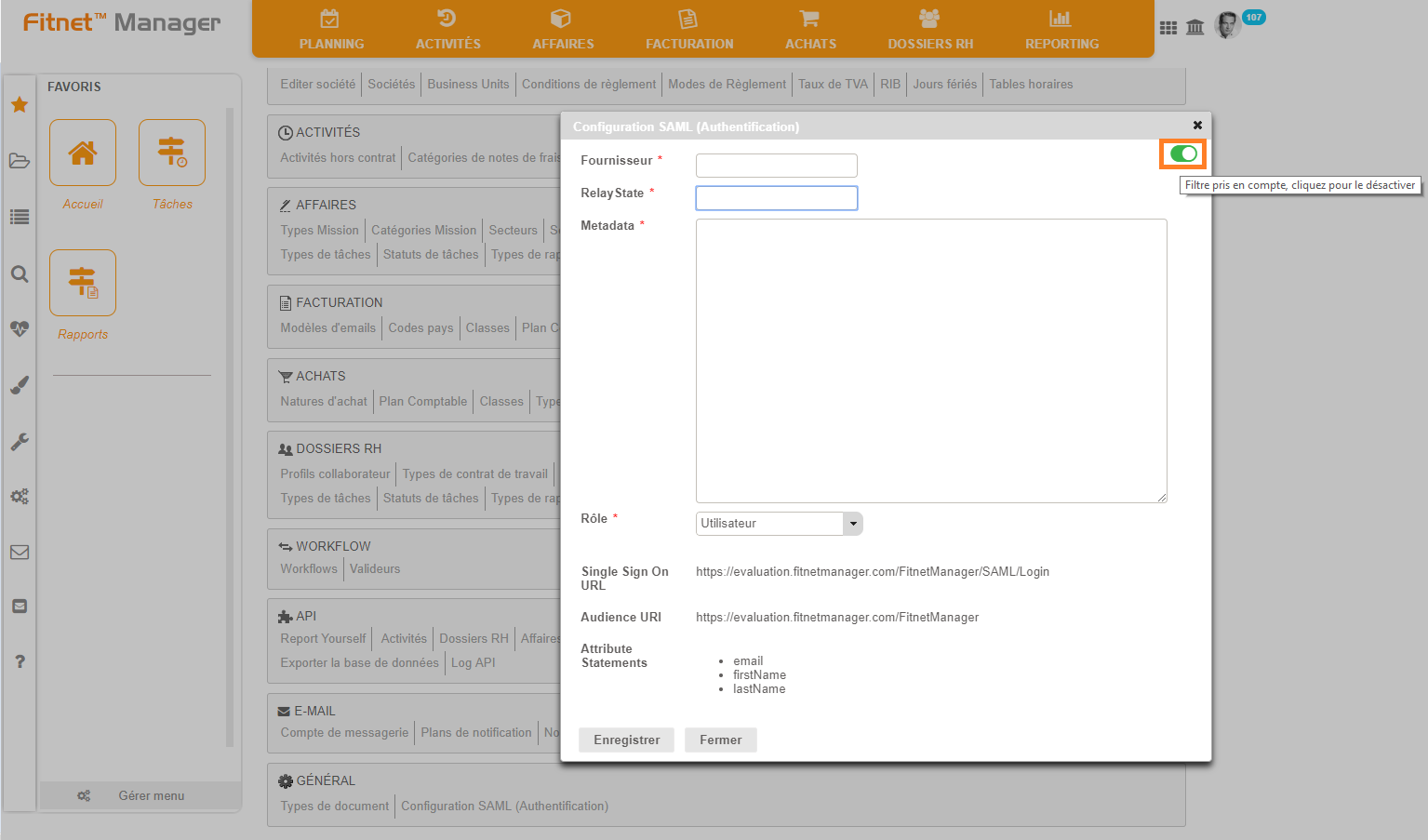1428x840 pixels.
Task: Open the Tâches favorite tile
Action: 172,153
